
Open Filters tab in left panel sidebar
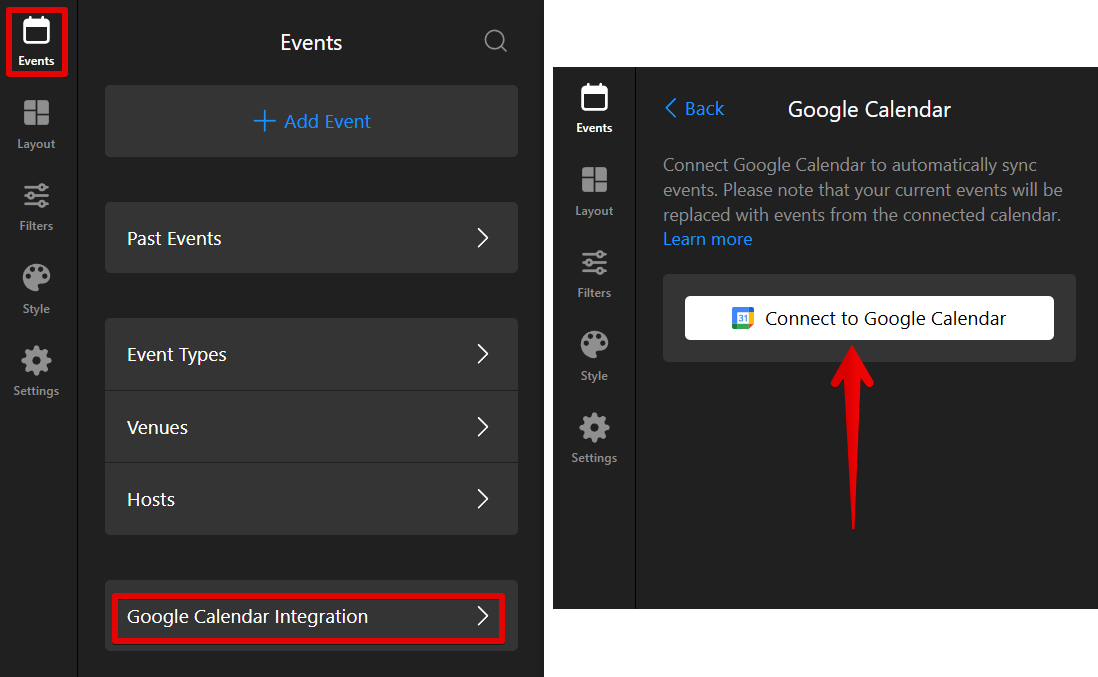[x=36, y=207]
